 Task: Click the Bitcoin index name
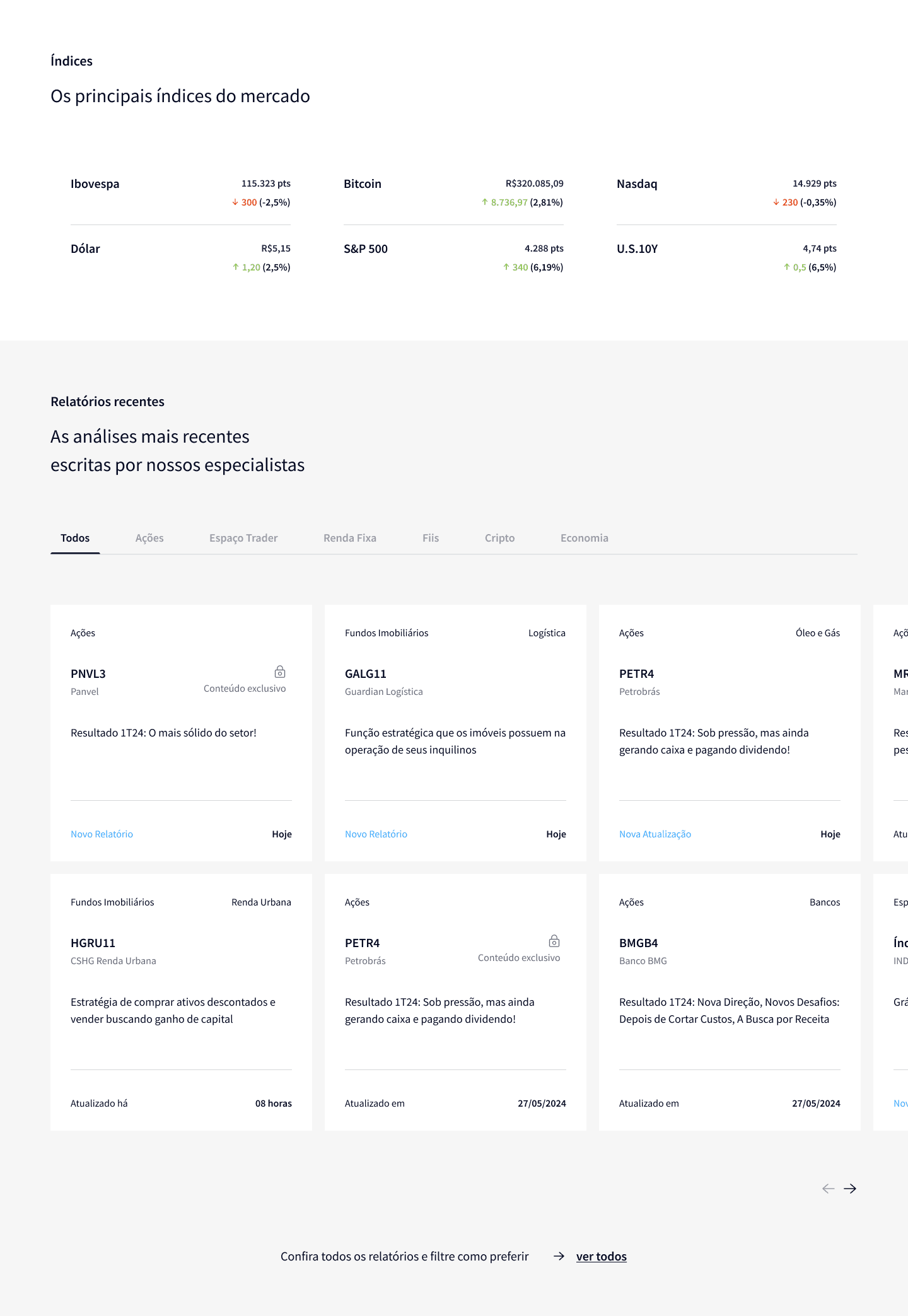pyautogui.click(x=363, y=184)
